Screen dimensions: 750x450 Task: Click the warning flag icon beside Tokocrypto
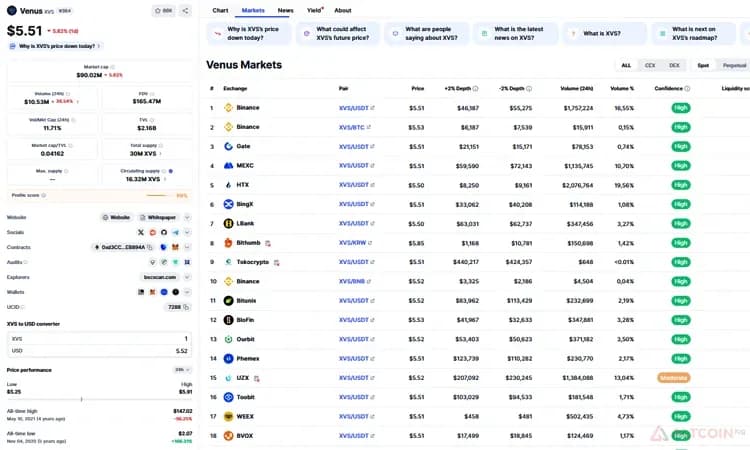coord(276,263)
